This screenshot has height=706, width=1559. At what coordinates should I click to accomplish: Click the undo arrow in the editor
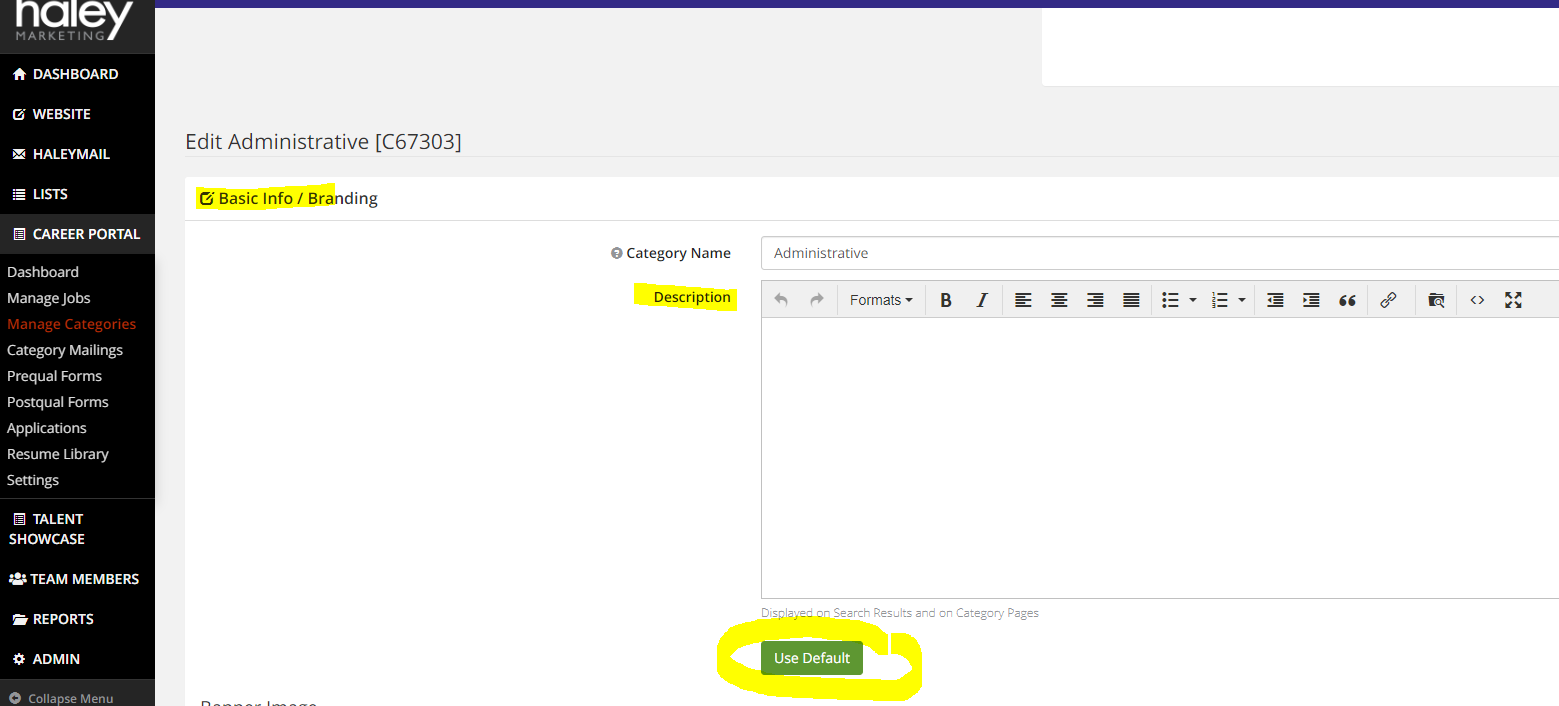pyautogui.click(x=782, y=300)
